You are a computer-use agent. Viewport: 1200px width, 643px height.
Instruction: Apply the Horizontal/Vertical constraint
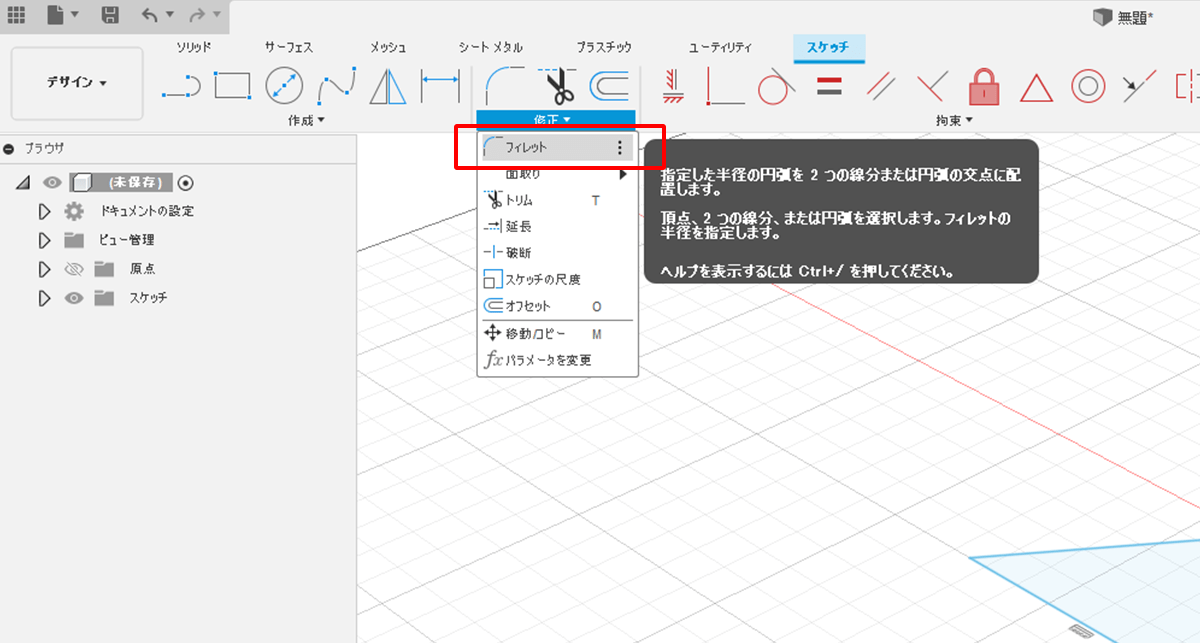click(x=672, y=86)
